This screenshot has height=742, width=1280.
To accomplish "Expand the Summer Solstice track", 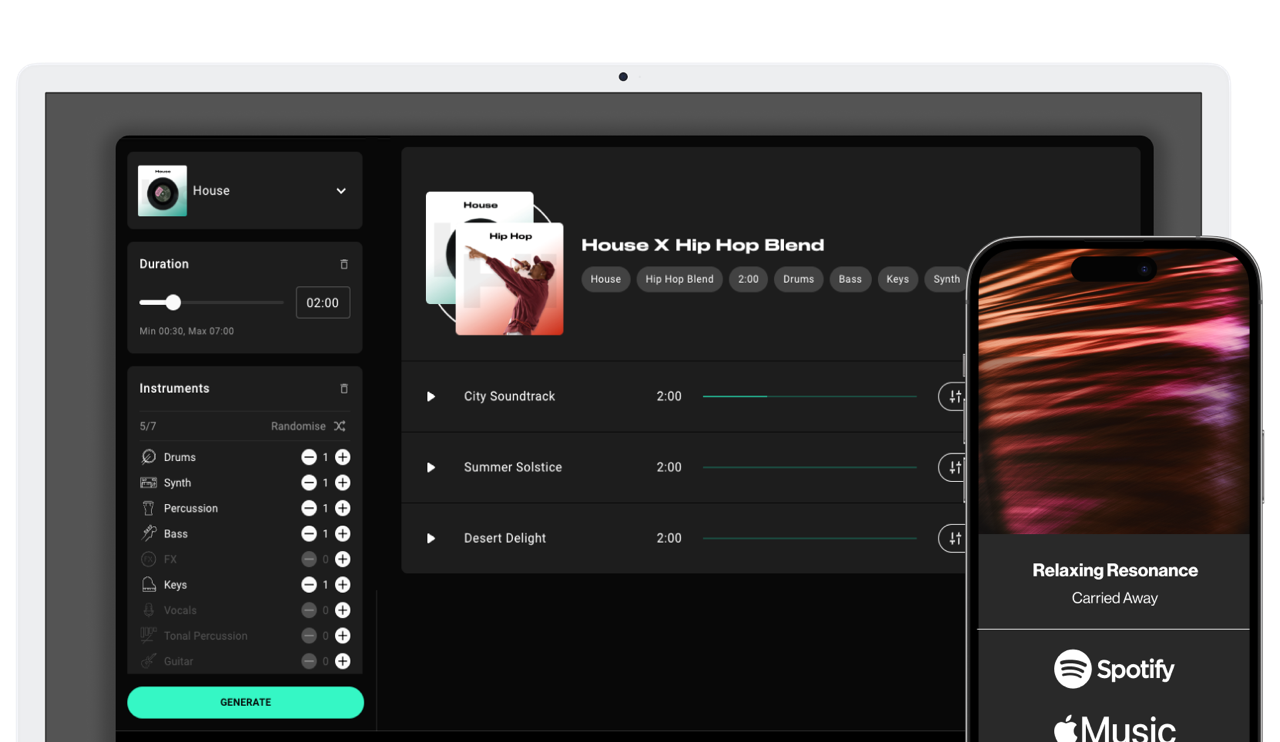I will pos(430,467).
